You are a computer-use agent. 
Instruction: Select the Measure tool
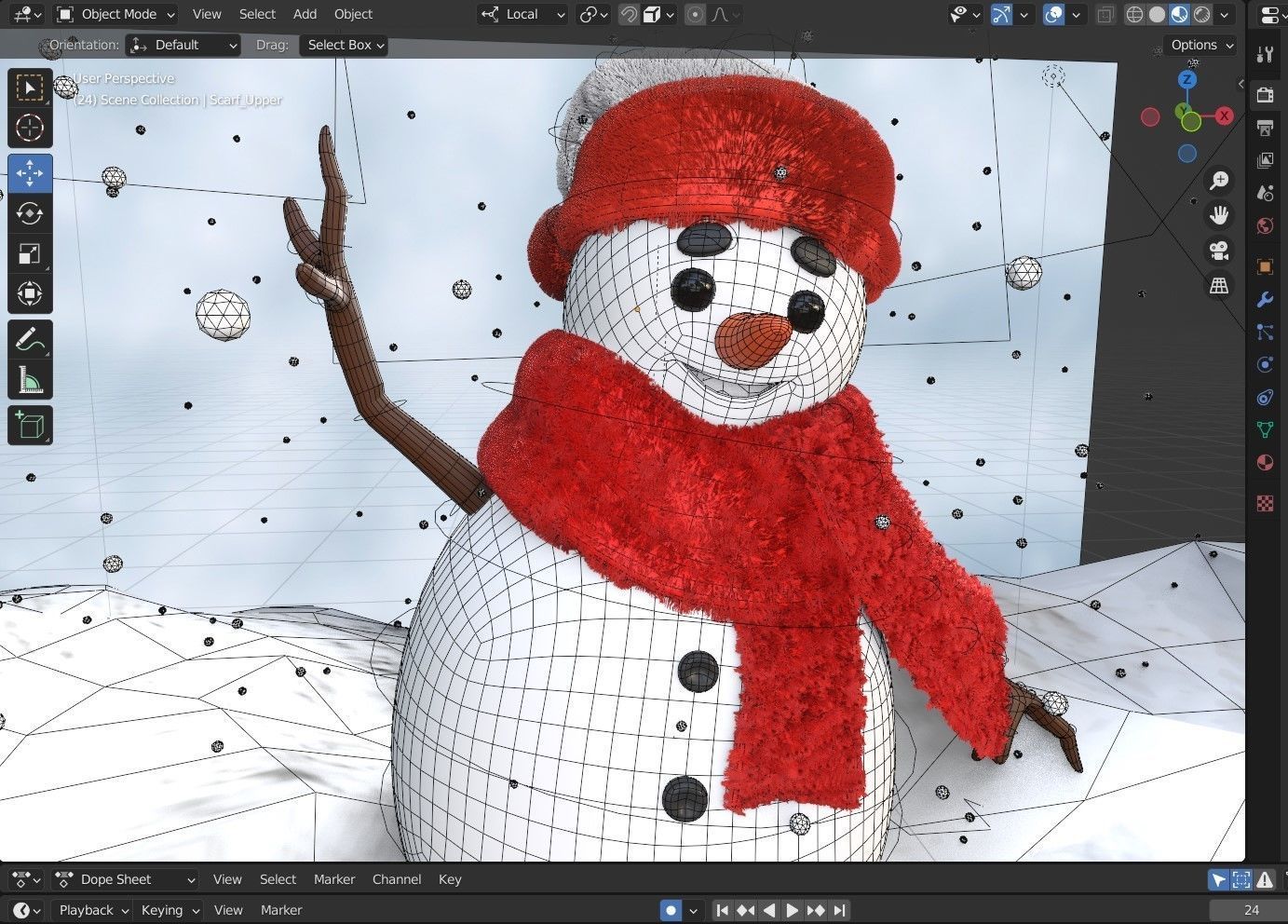click(x=30, y=379)
